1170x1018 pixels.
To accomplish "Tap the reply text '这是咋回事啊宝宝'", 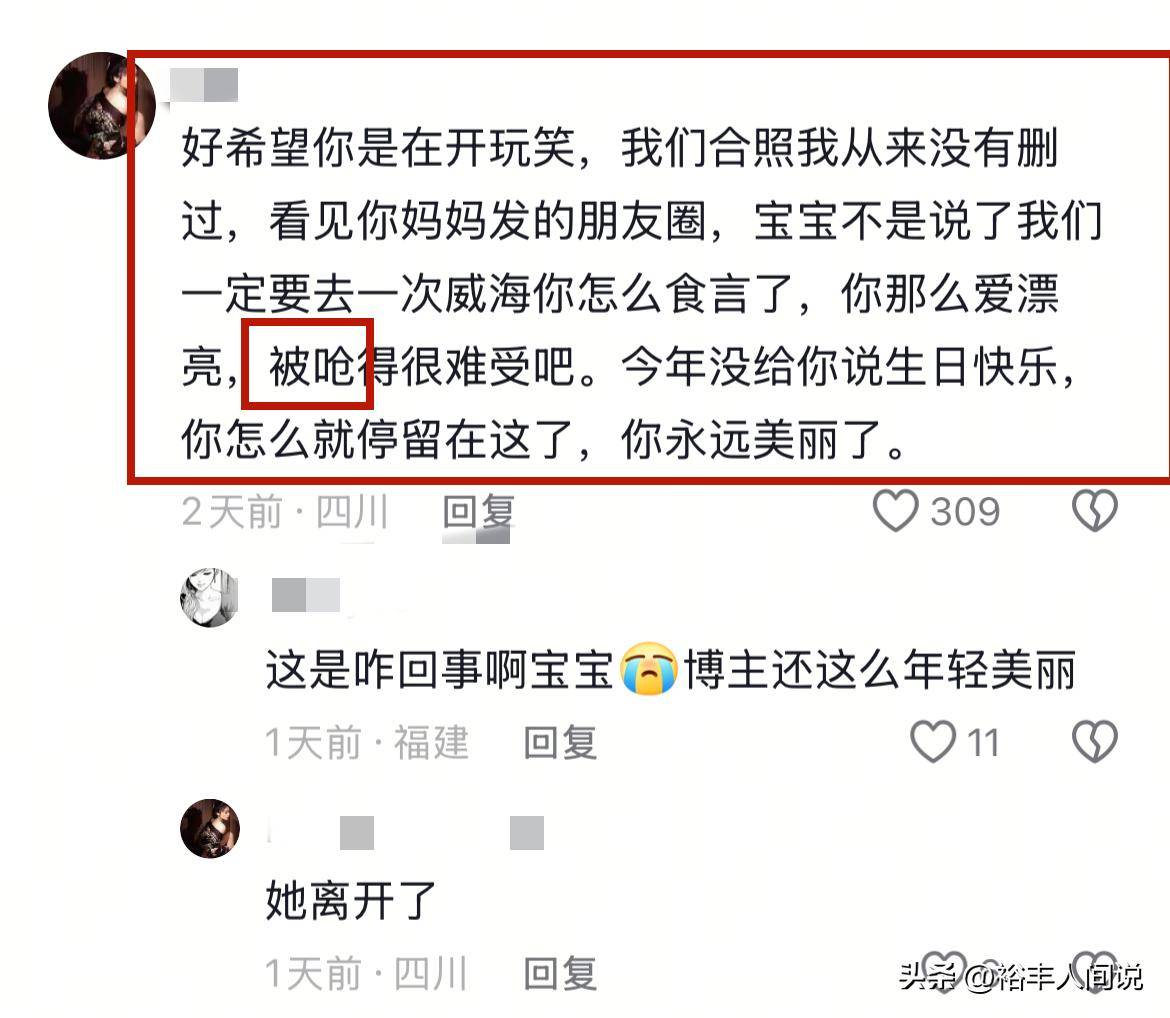I will 439,669.
